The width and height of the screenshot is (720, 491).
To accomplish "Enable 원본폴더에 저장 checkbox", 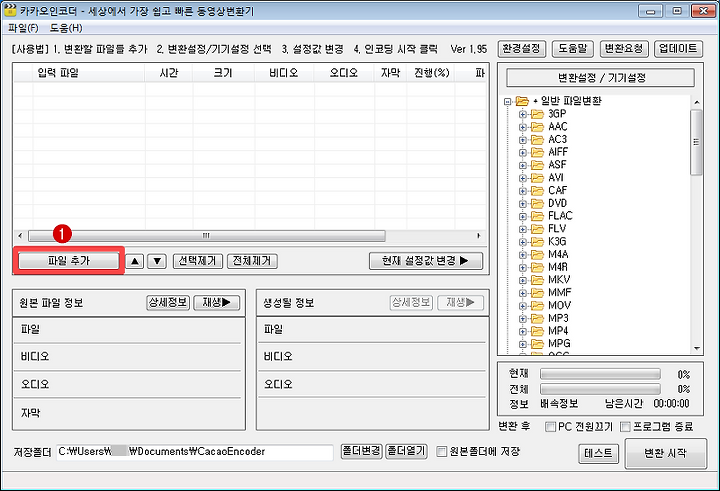I will [x=441, y=451].
